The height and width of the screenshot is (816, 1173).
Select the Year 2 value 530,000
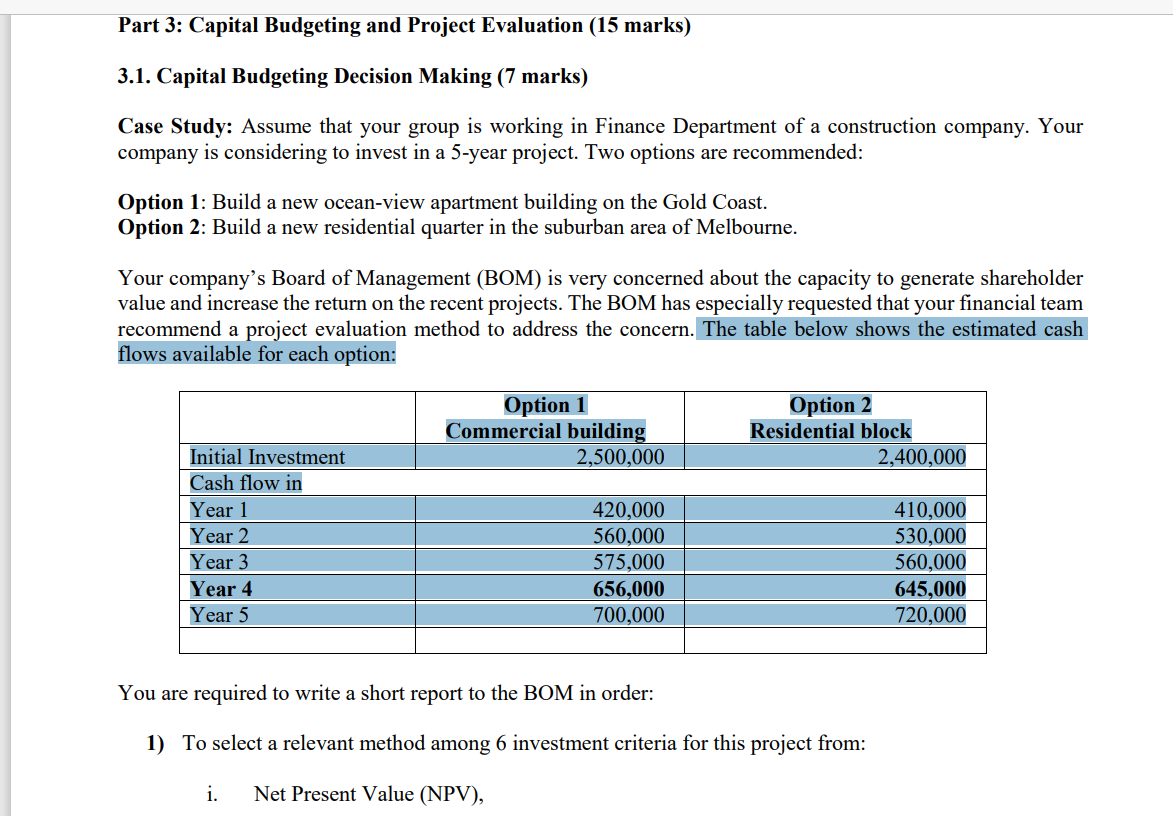click(930, 536)
